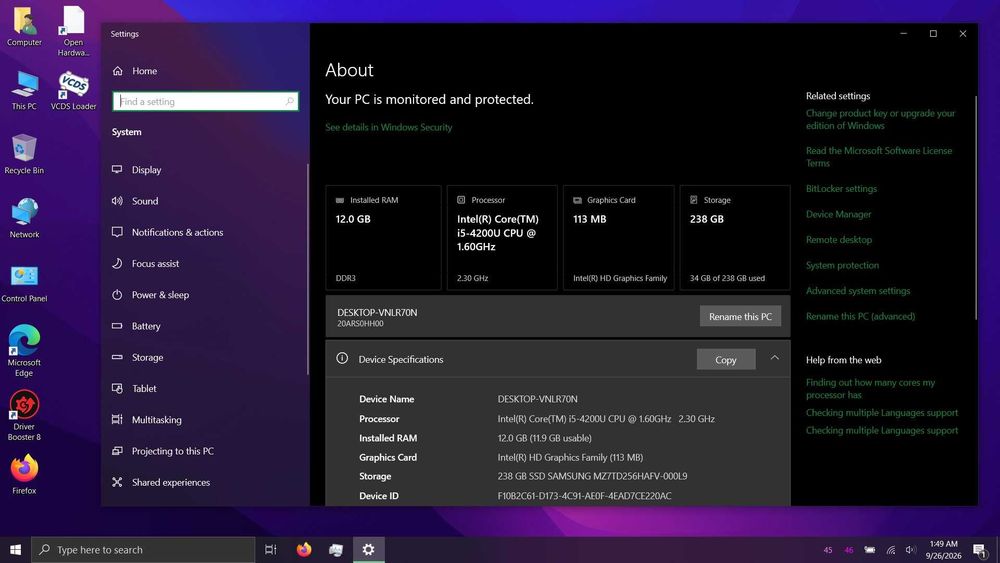The width and height of the screenshot is (1000, 563).
Task: Launch the VCDS Loader desktop shortcut
Action: 73,91
